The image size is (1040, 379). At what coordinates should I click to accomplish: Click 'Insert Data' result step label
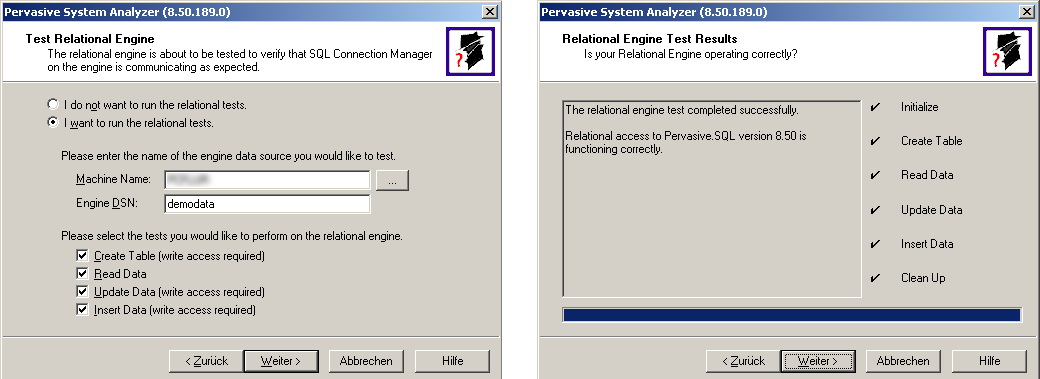pyautogui.click(x=927, y=244)
